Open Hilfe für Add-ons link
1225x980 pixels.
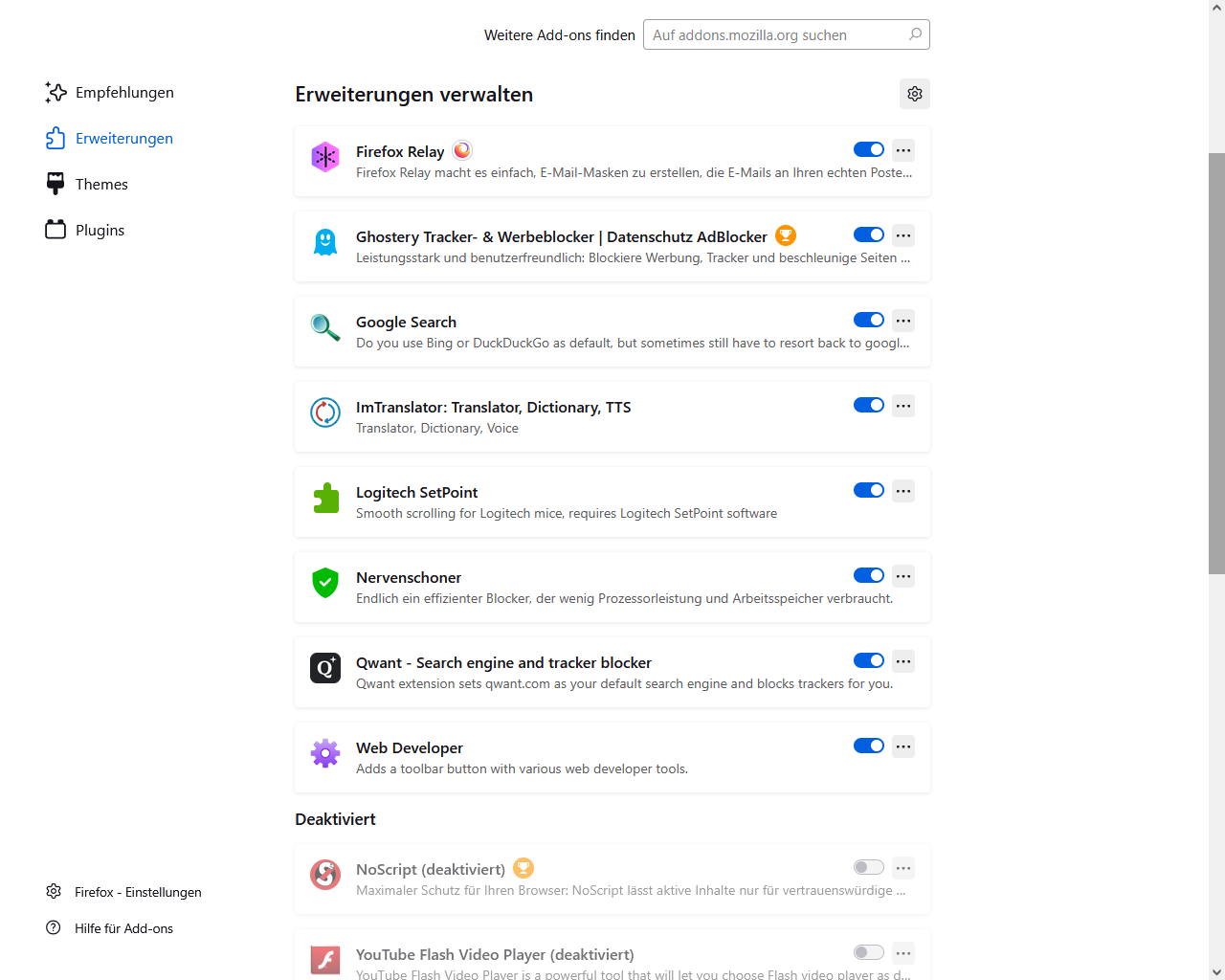(123, 928)
